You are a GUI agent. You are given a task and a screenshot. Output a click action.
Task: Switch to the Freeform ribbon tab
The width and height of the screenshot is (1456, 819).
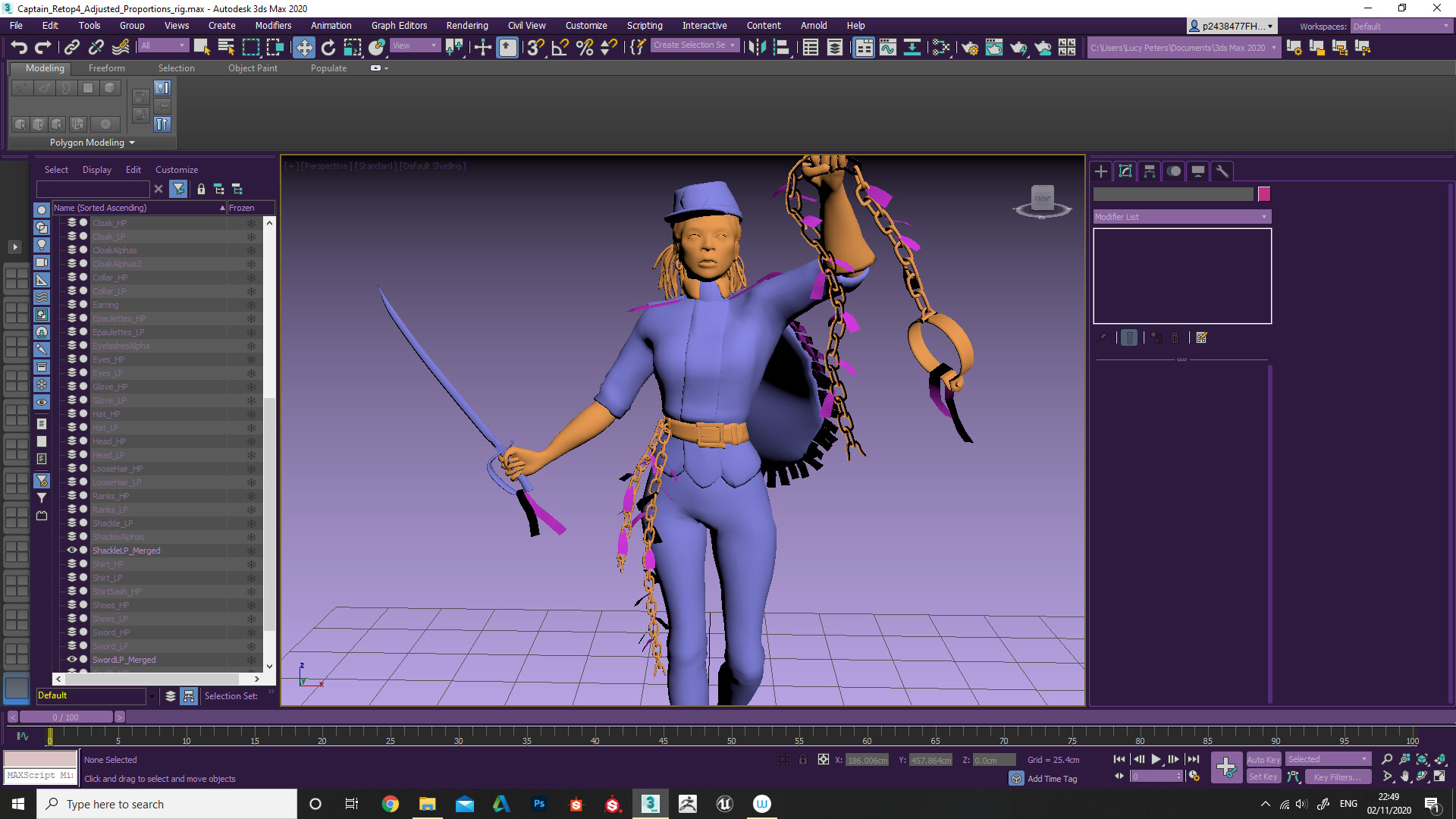(x=106, y=67)
